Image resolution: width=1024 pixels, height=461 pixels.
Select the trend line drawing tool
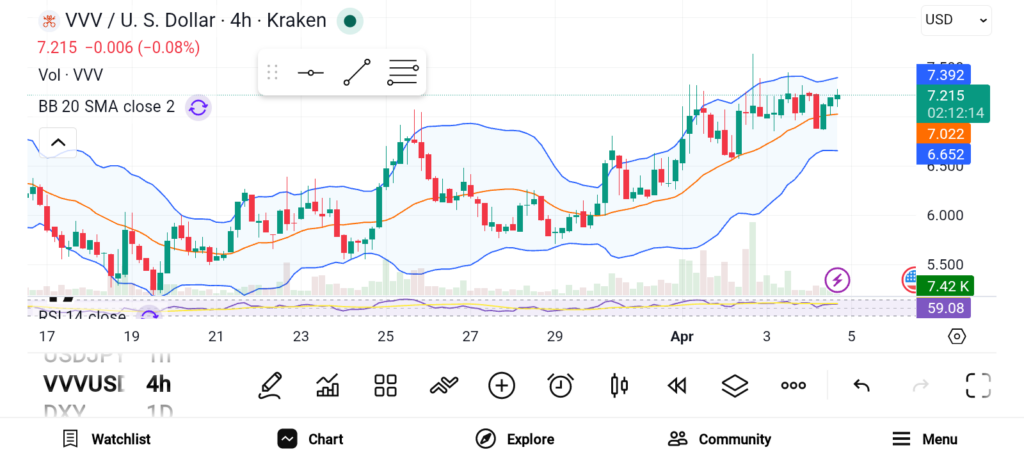coord(356,73)
